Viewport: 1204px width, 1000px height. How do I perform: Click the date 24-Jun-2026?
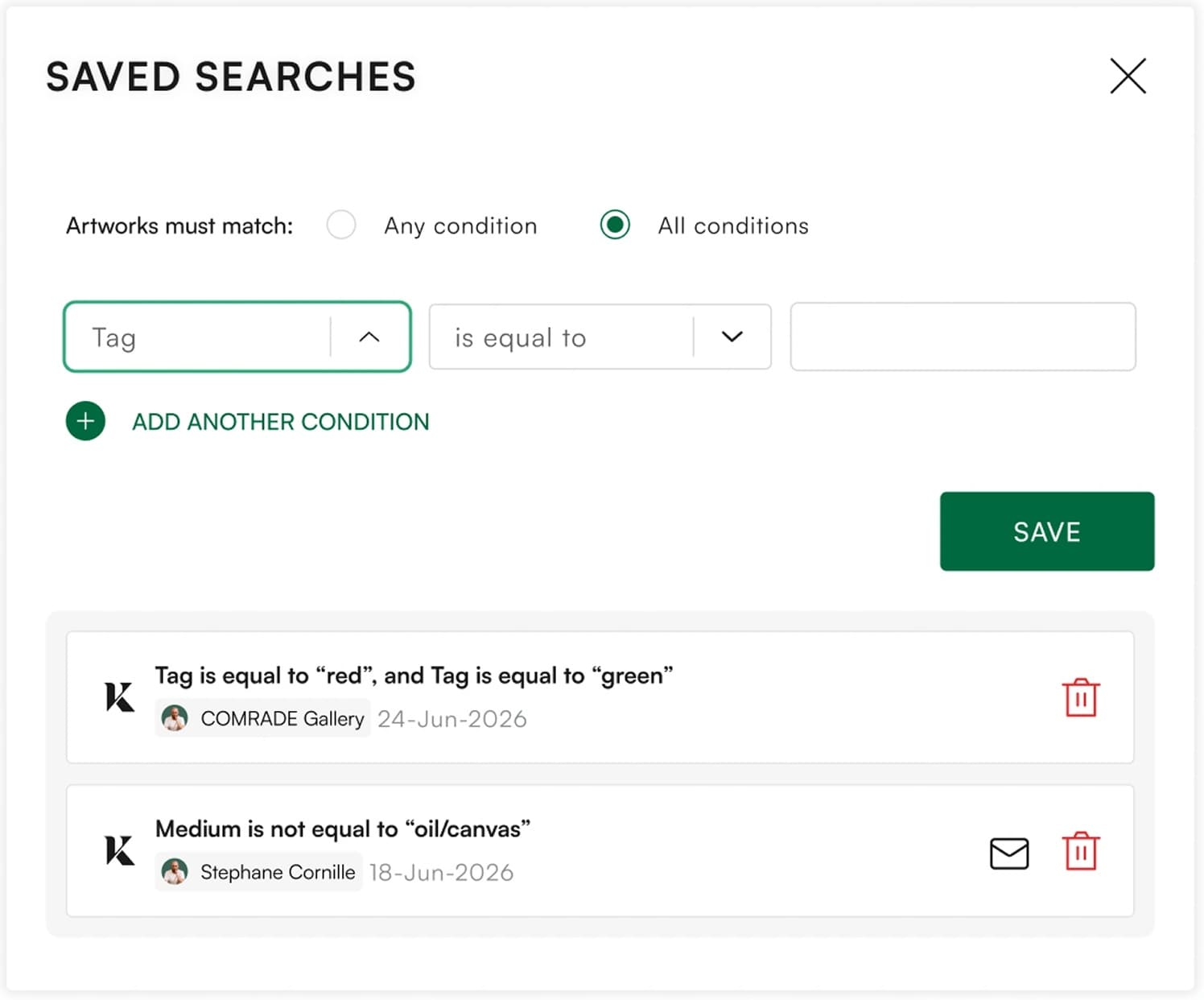pyautogui.click(x=452, y=719)
